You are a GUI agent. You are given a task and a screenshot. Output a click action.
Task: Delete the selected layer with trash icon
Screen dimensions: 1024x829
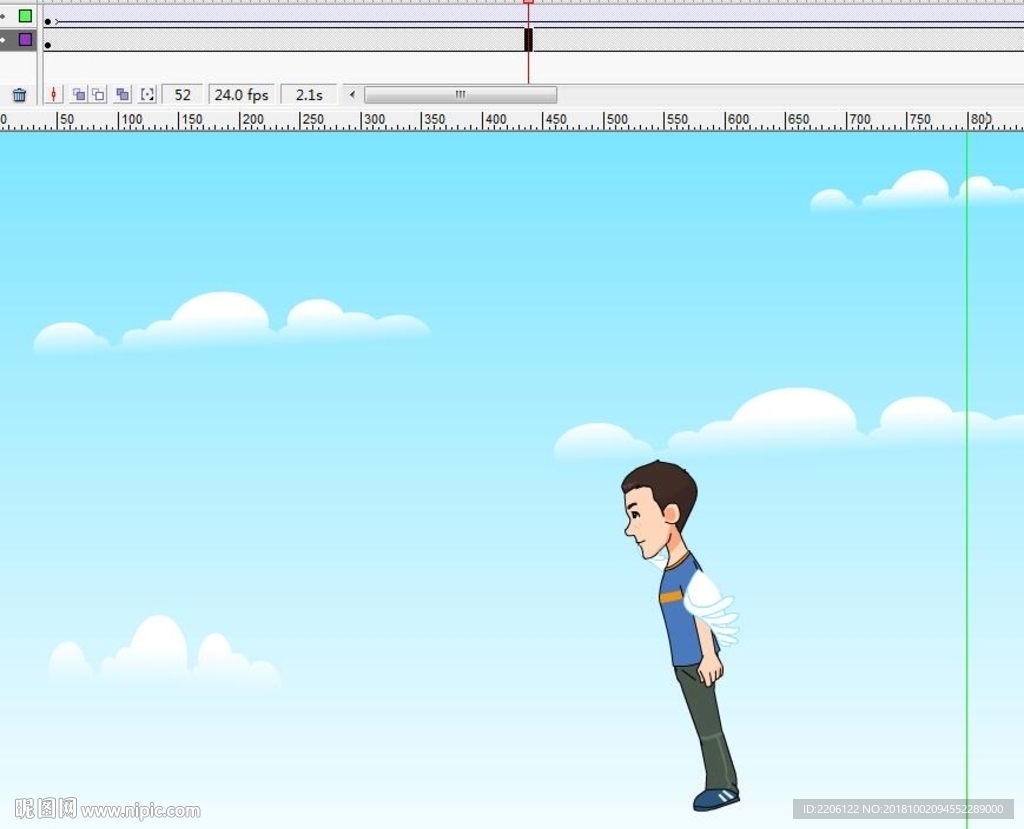[x=20, y=95]
